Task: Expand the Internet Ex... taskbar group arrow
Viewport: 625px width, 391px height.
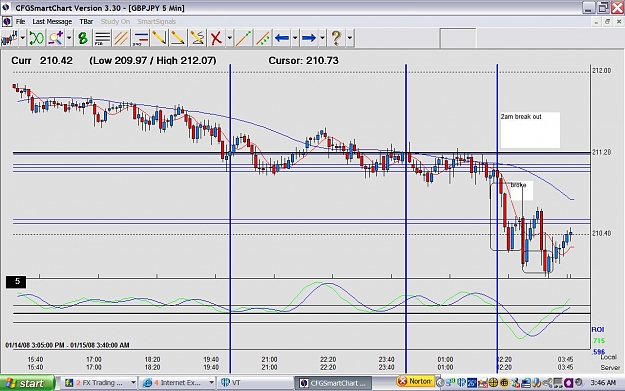Action: [x=211, y=383]
